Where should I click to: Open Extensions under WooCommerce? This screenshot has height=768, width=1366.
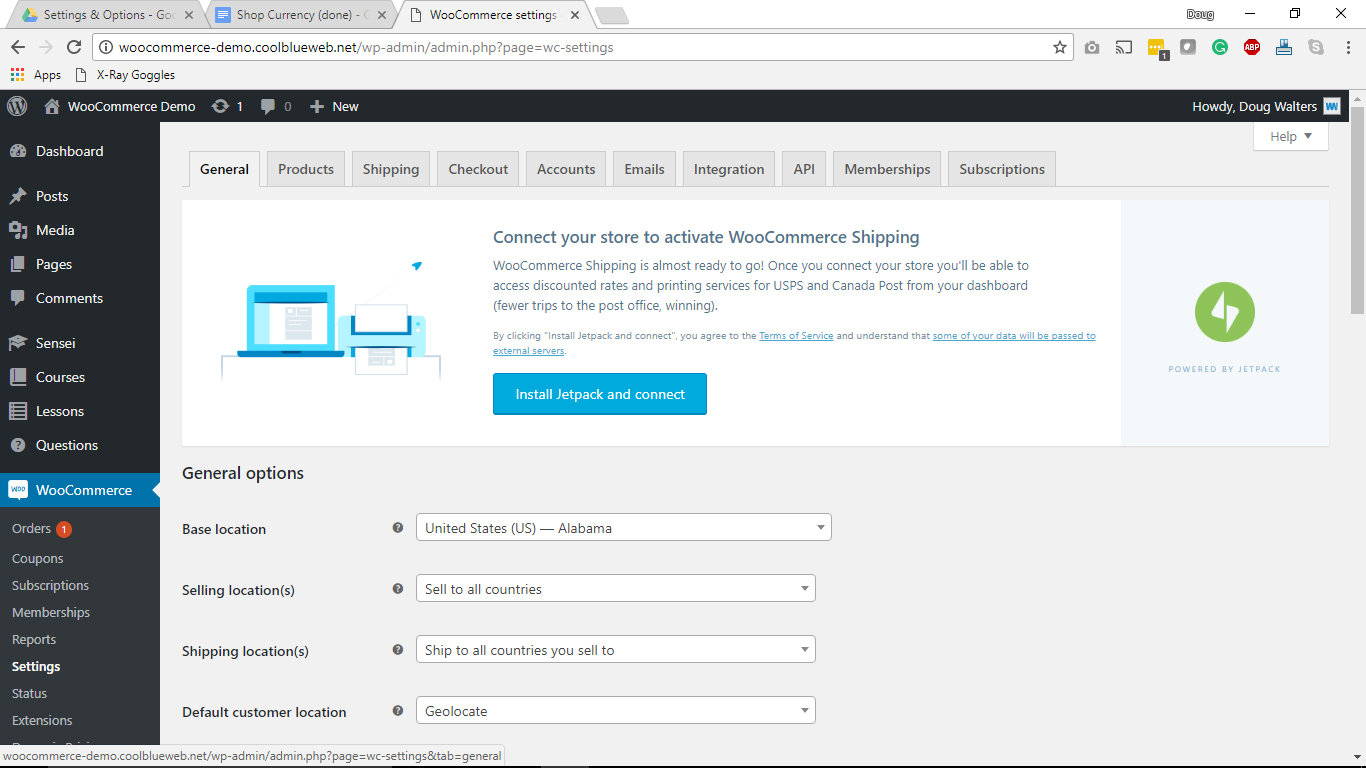[42, 720]
